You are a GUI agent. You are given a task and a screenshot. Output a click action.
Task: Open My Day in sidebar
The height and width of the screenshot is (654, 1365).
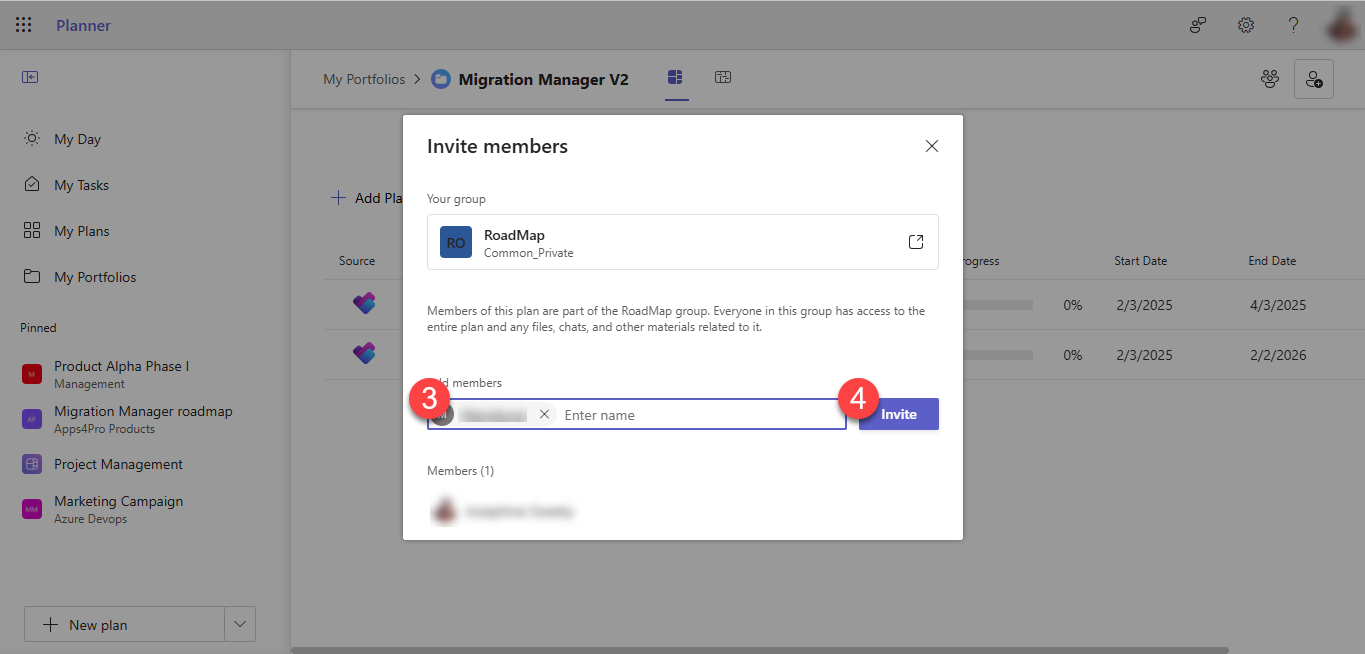tap(77, 139)
